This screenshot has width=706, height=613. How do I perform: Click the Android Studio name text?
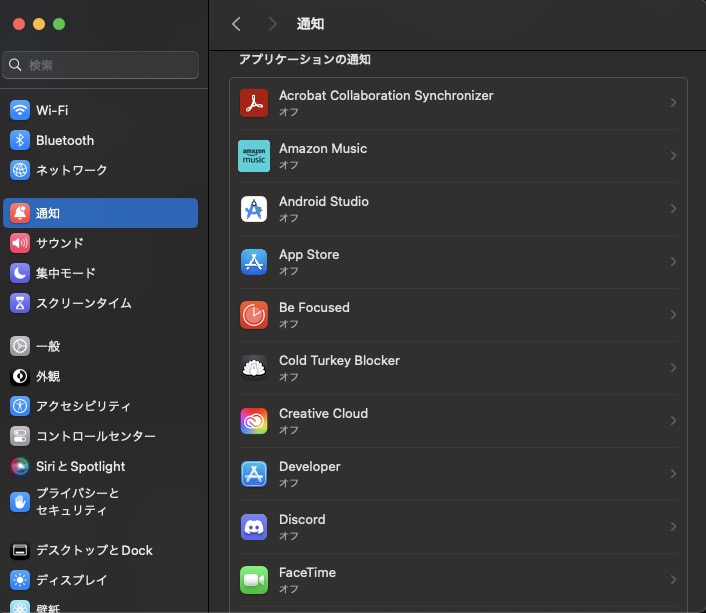click(x=324, y=201)
